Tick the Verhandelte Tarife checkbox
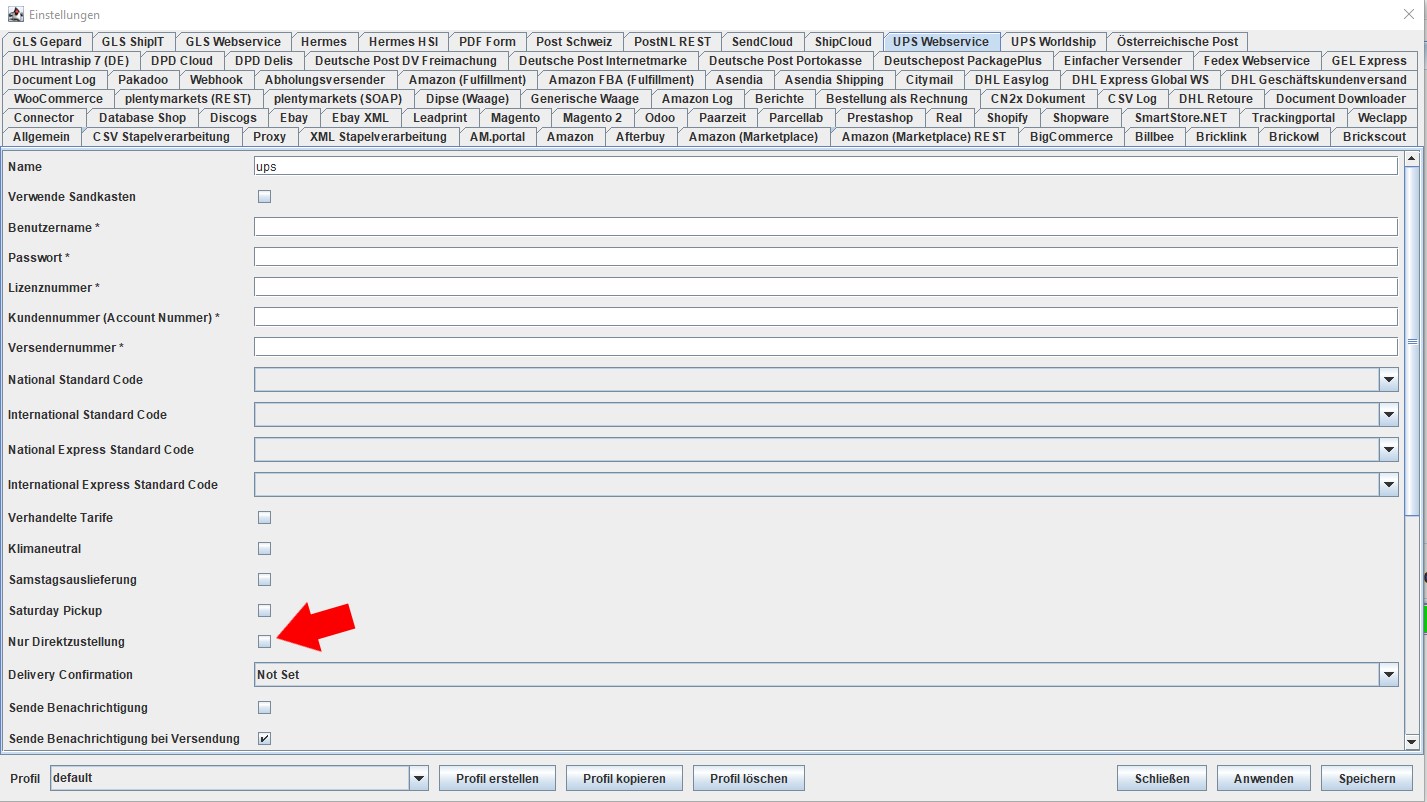The image size is (1427, 802). tap(265, 518)
